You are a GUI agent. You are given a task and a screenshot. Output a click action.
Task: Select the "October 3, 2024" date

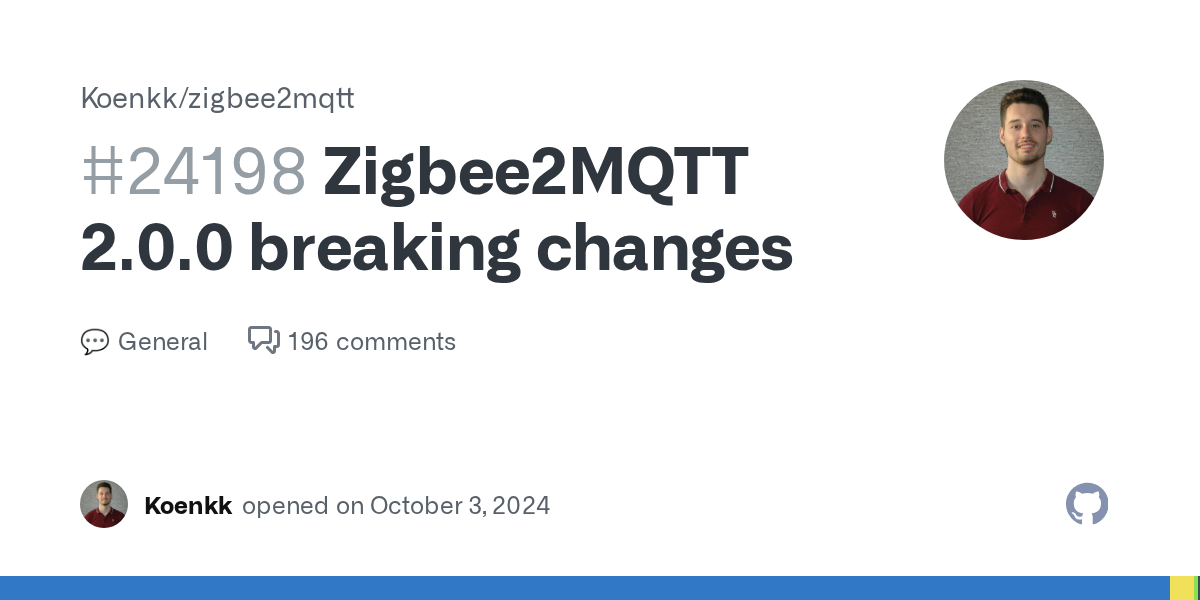[x=460, y=506]
